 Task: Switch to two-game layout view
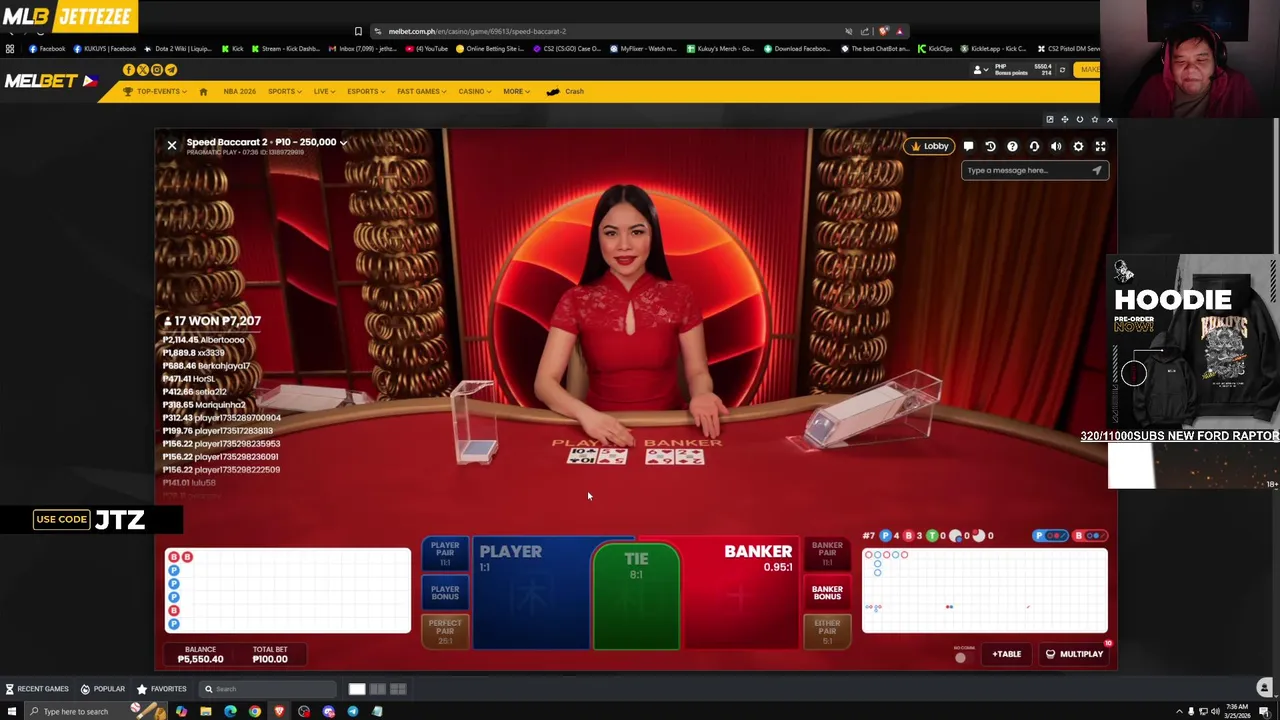[x=378, y=689]
